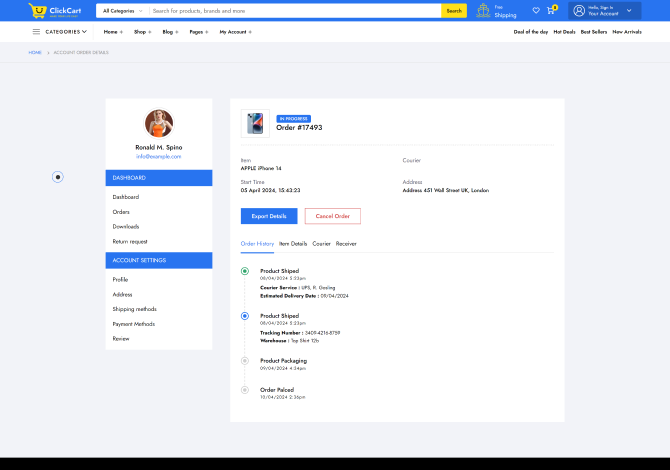Open the wishlist heart icon

pyautogui.click(x=536, y=11)
